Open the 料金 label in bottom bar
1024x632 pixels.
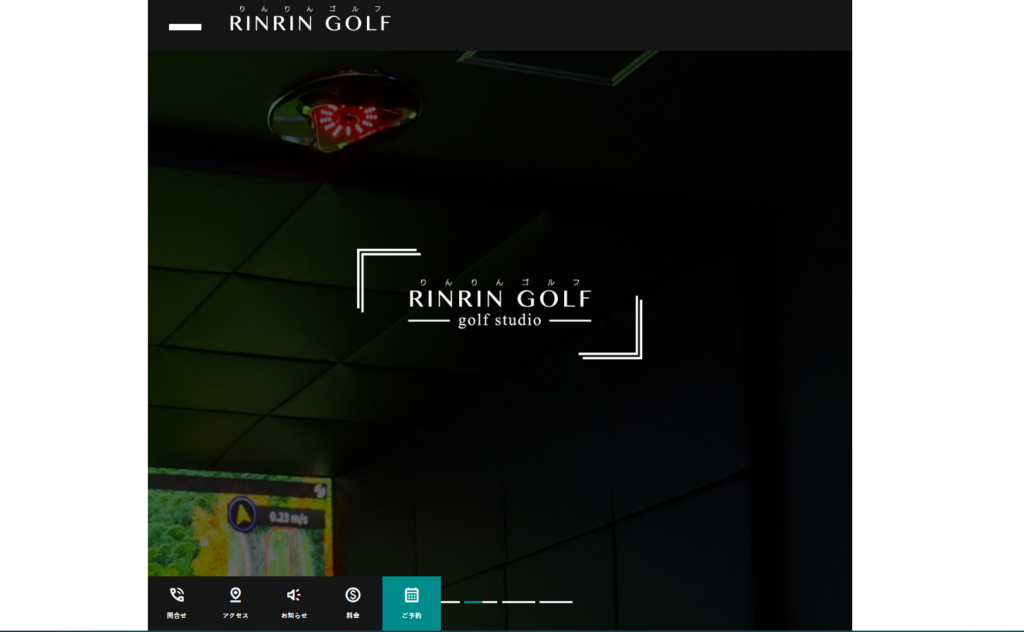[x=353, y=616]
